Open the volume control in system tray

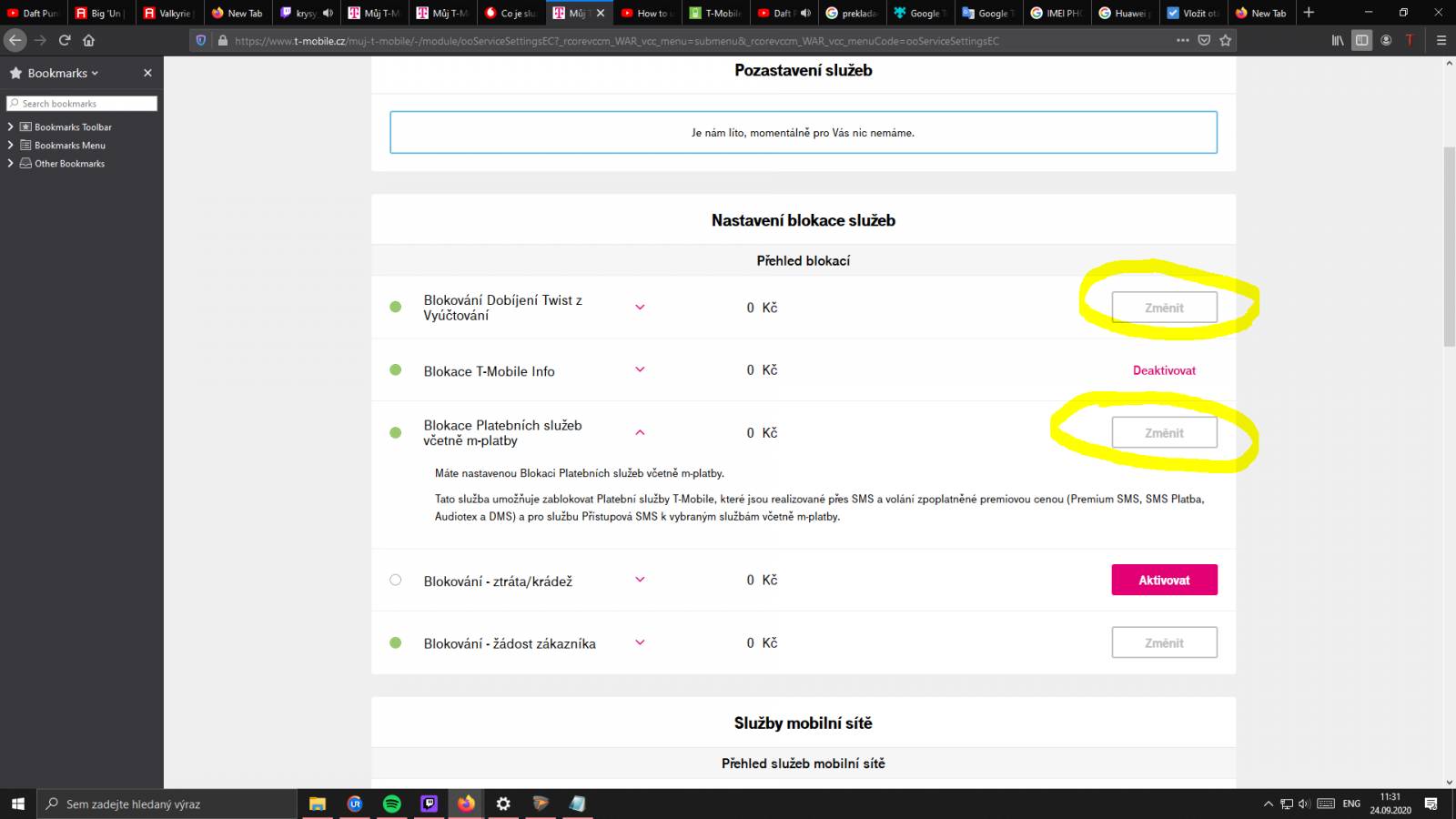1305,804
